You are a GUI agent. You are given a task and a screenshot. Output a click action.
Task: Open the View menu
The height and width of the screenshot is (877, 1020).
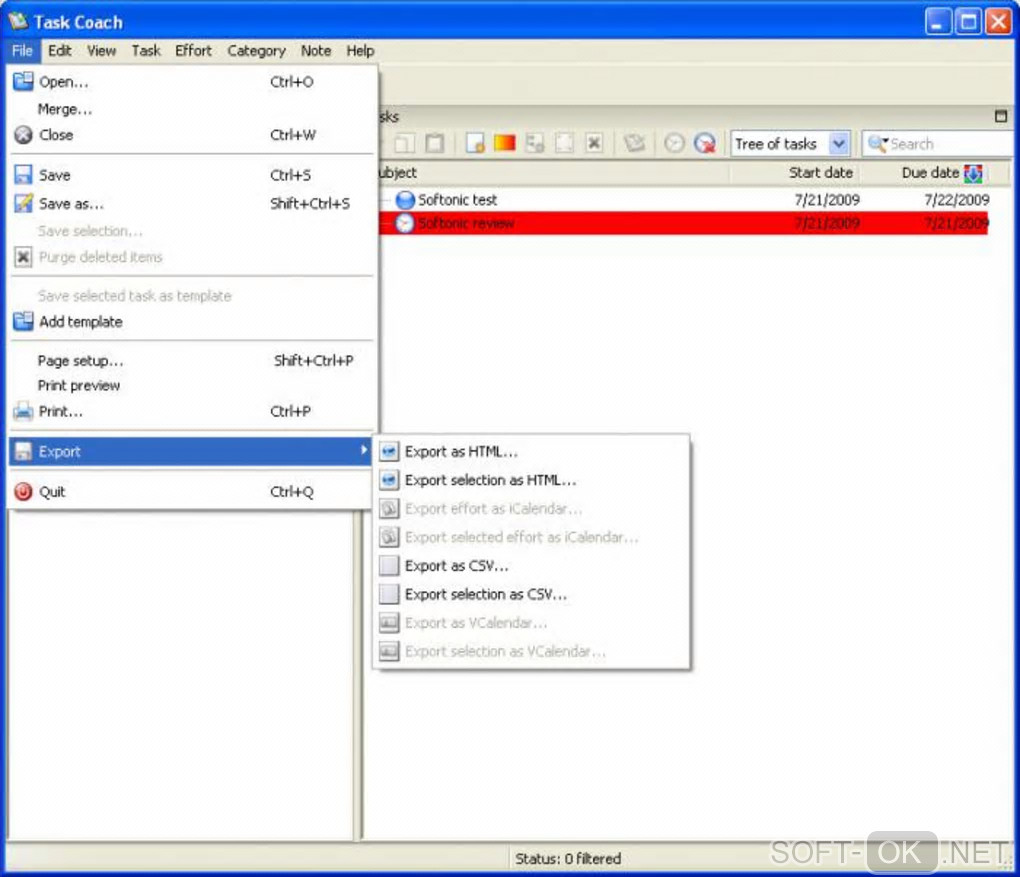click(101, 51)
